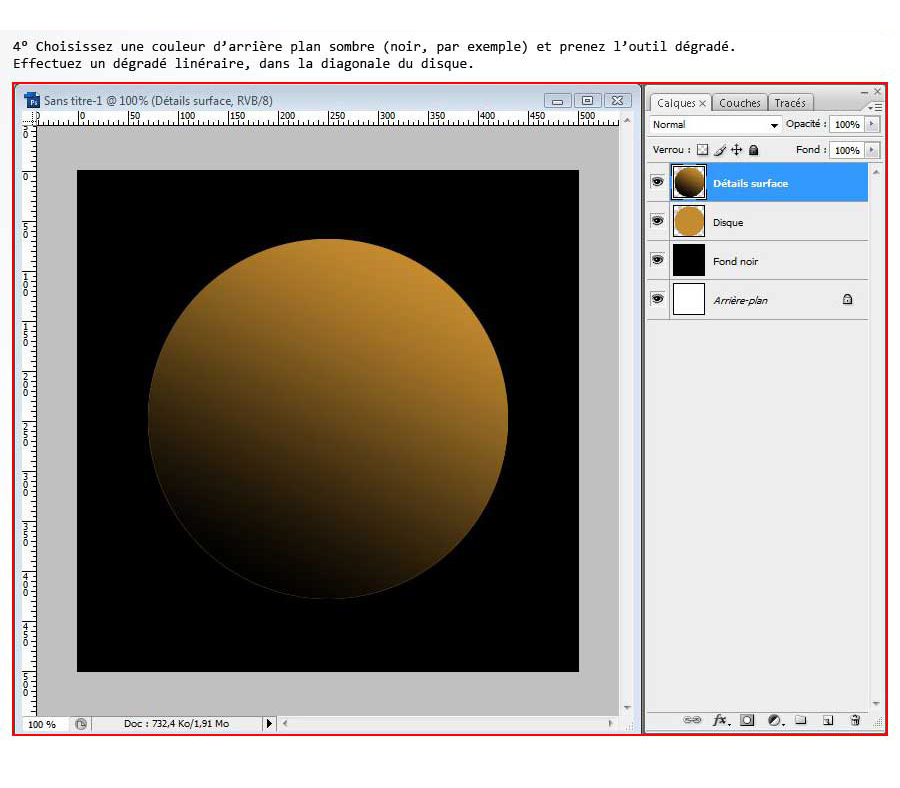Lock transparent pixels icon
Image resolution: width=900 pixels, height=788 pixels.
tap(702, 150)
